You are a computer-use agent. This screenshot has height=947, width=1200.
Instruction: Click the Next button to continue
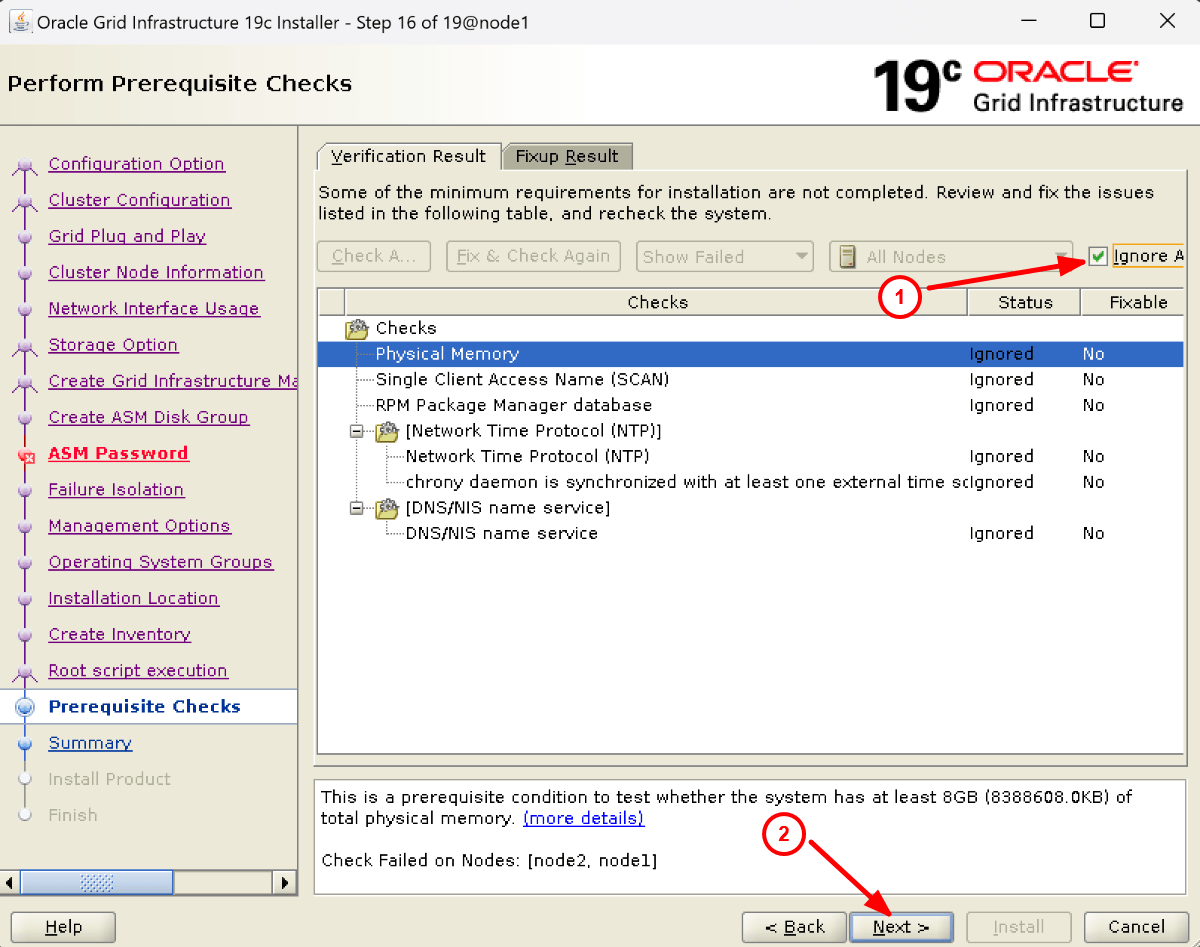[900, 926]
